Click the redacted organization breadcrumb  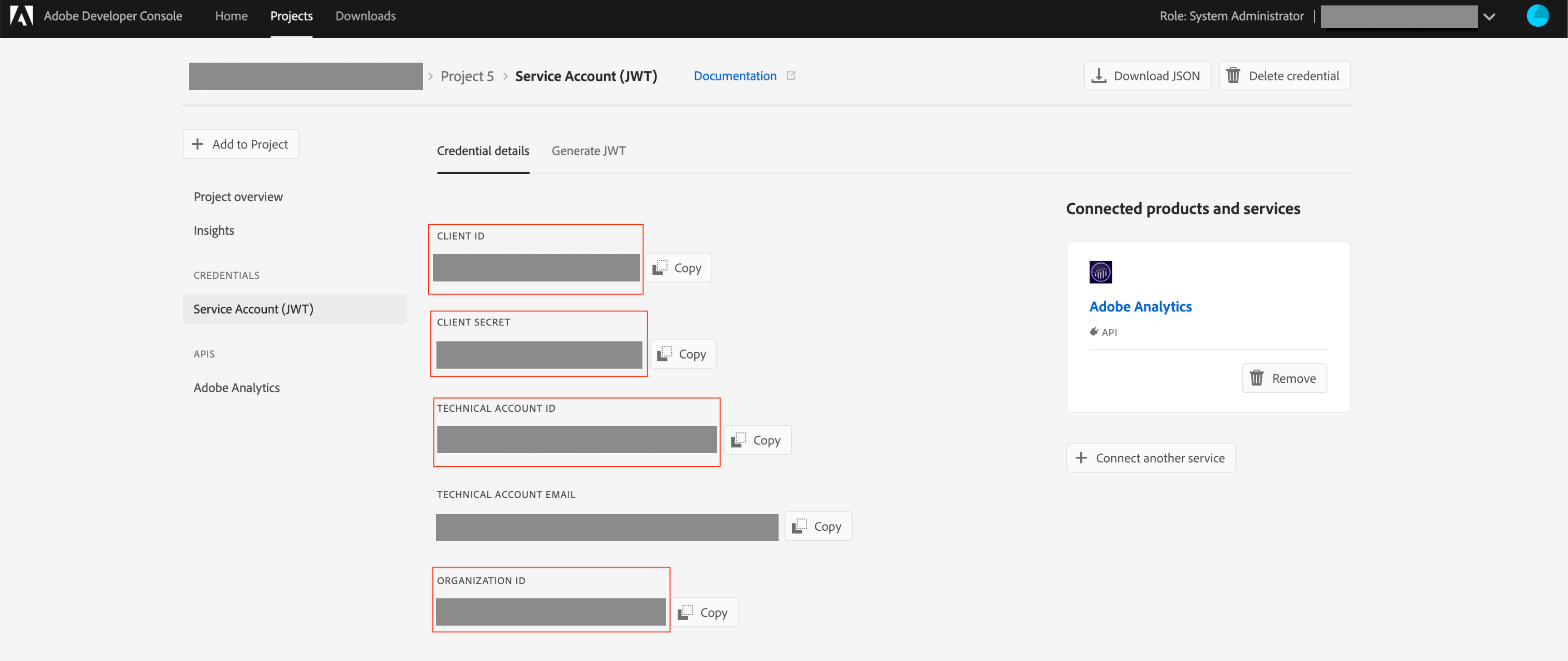click(x=305, y=76)
